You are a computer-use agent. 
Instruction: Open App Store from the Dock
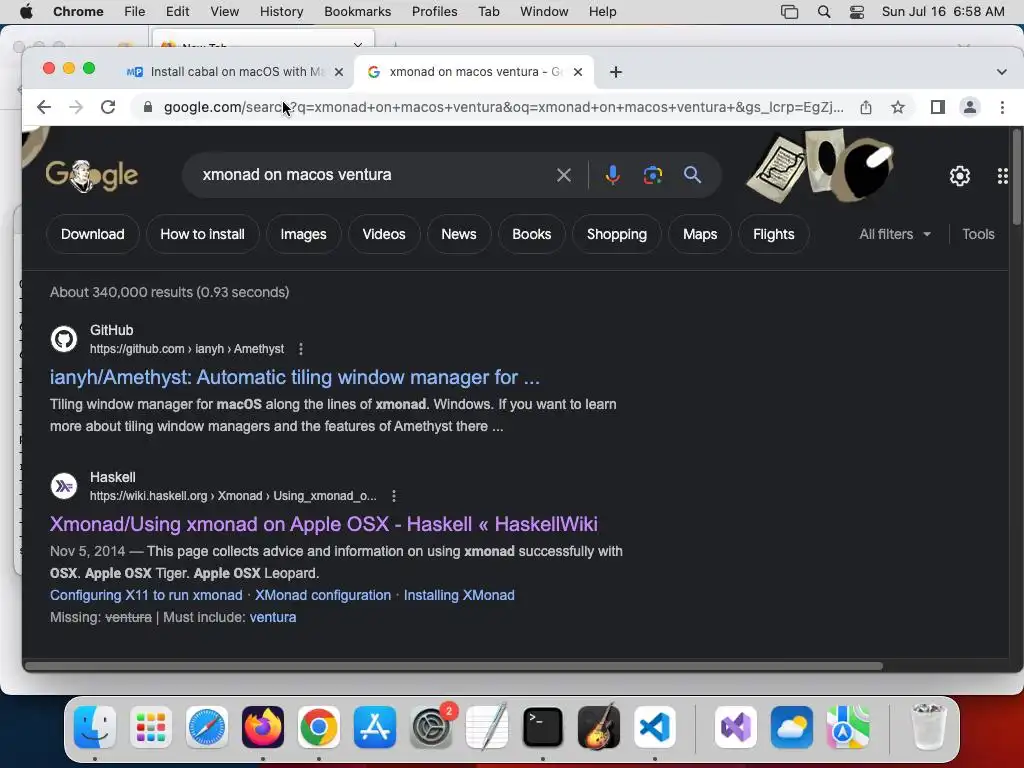point(375,727)
